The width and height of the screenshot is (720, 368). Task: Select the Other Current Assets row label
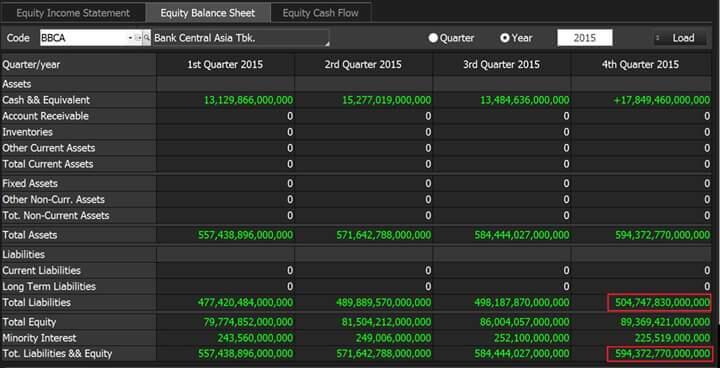(49, 148)
